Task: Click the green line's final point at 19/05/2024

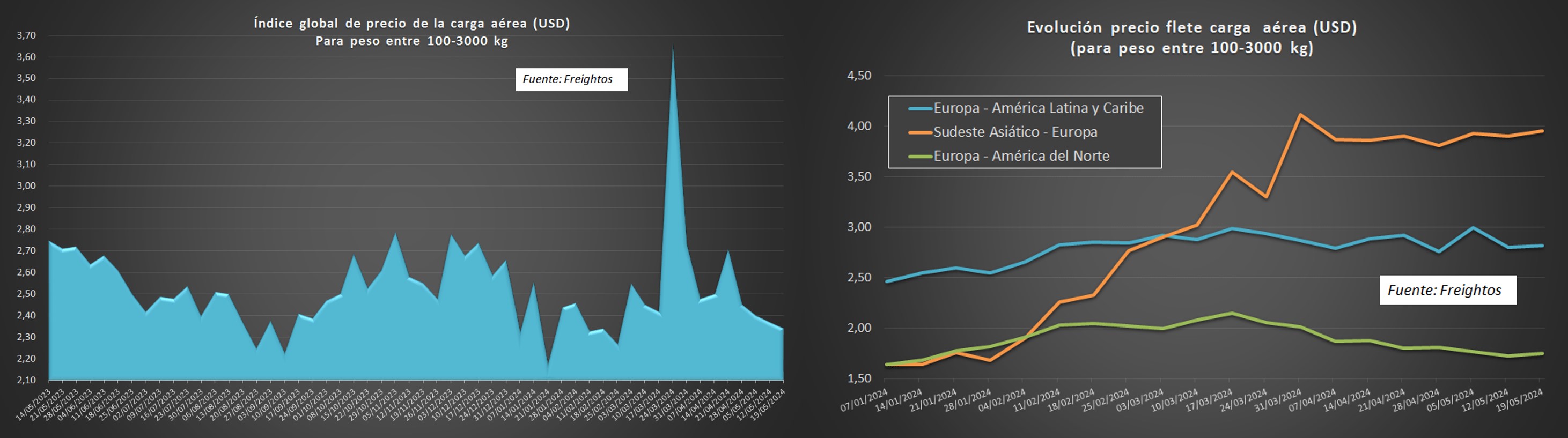Action: [1542, 353]
